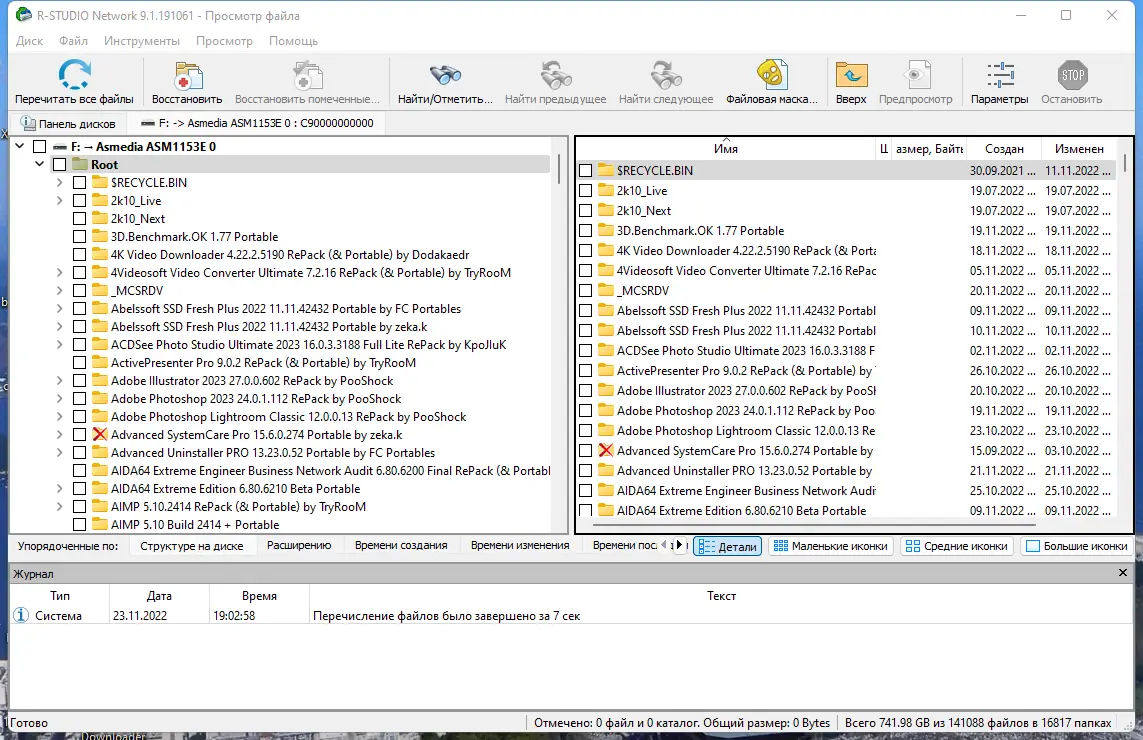Open Parameters (Параметры) settings icon
The image size is (1143, 740).
1000,75
